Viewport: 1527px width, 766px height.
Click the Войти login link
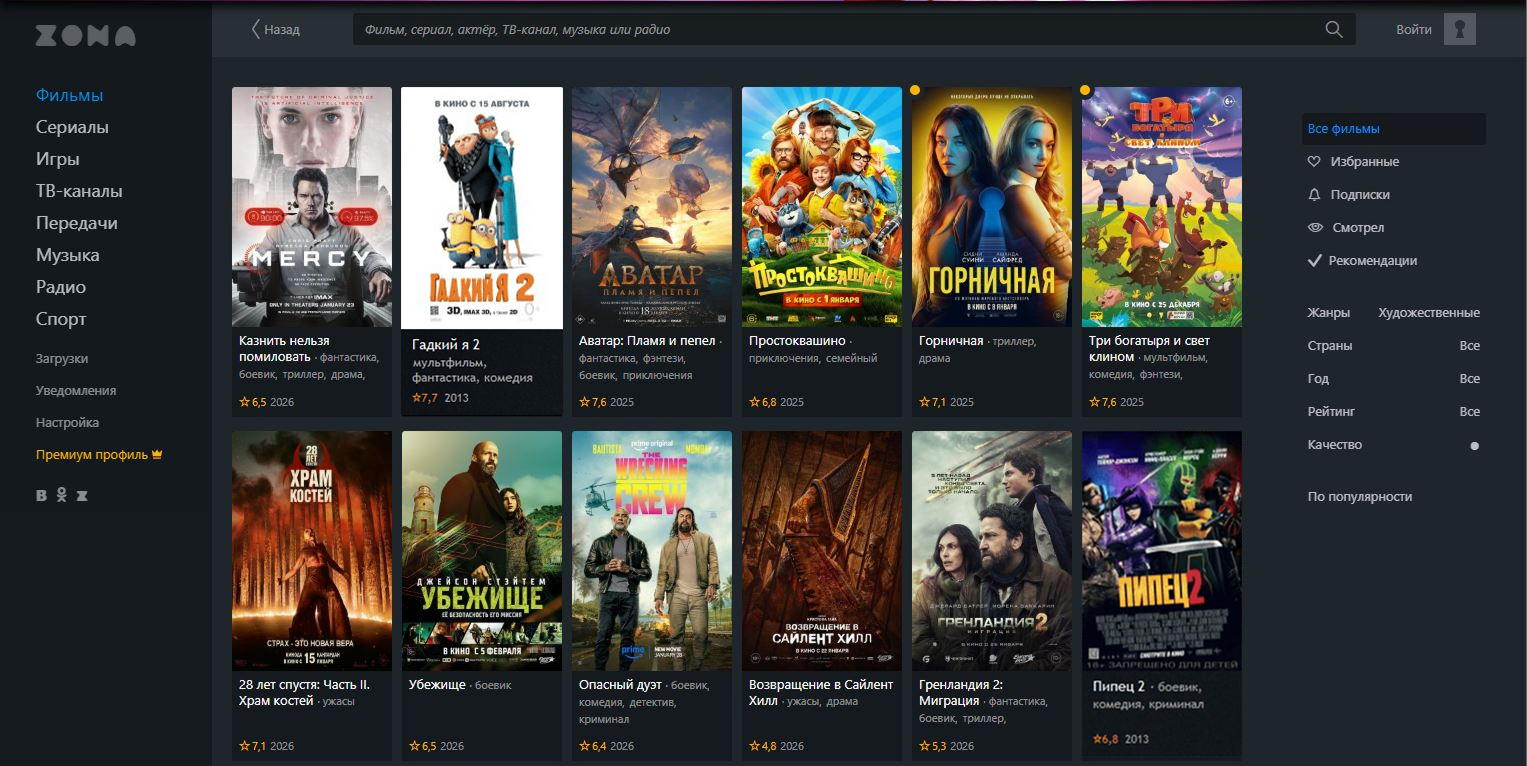[1413, 30]
